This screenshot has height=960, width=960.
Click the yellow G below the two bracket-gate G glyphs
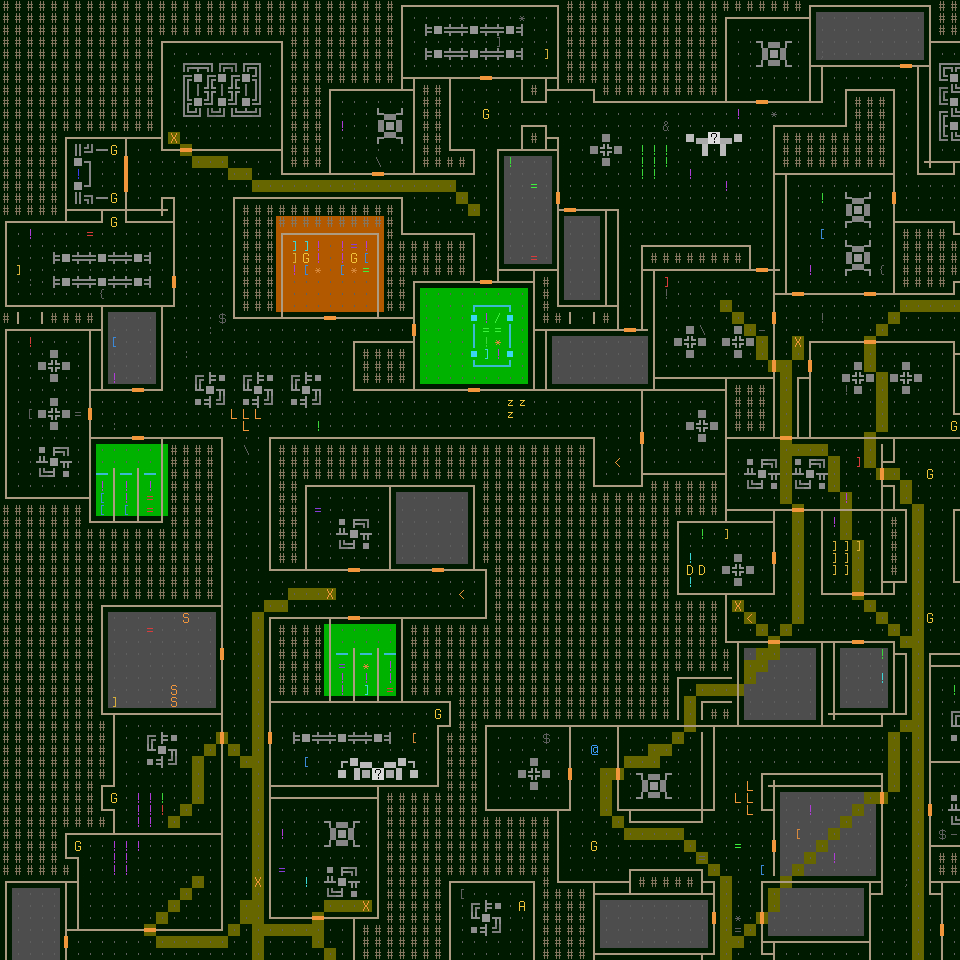click(114, 222)
